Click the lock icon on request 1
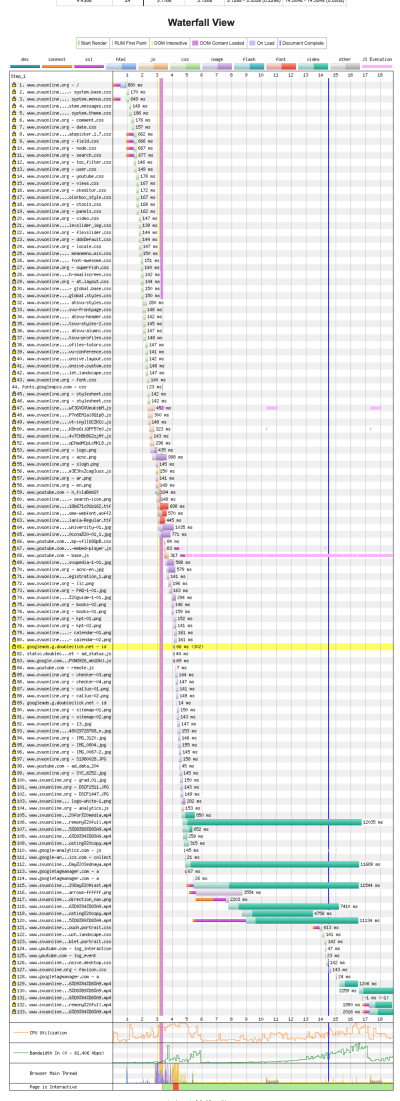Image resolution: width=400 pixels, height=1101 pixels. (13, 85)
